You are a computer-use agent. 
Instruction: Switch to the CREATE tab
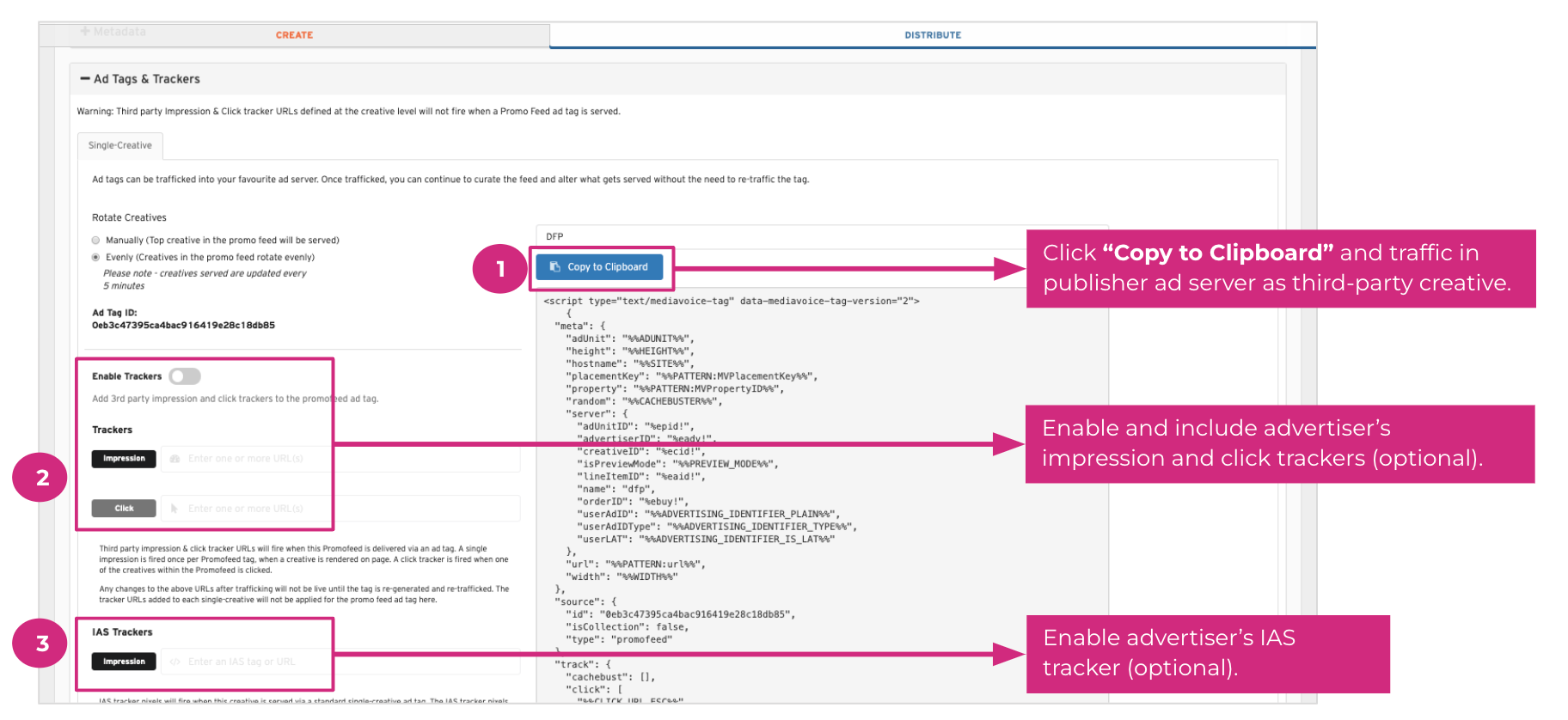[294, 35]
